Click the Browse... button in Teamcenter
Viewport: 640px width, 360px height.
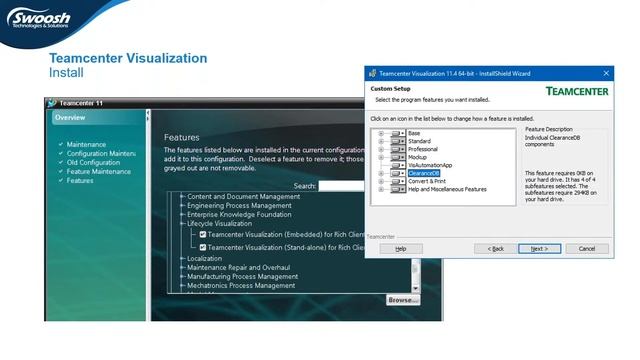[403, 300]
